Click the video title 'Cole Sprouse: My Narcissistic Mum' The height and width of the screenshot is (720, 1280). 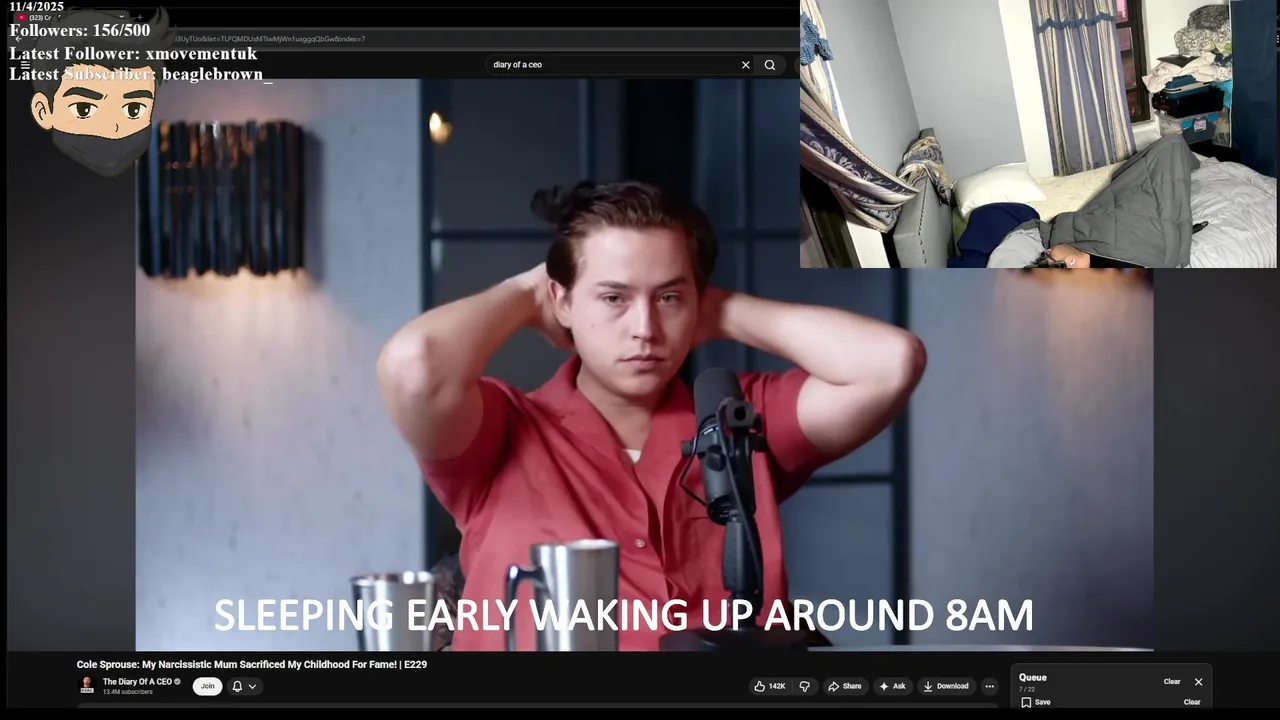(252, 664)
